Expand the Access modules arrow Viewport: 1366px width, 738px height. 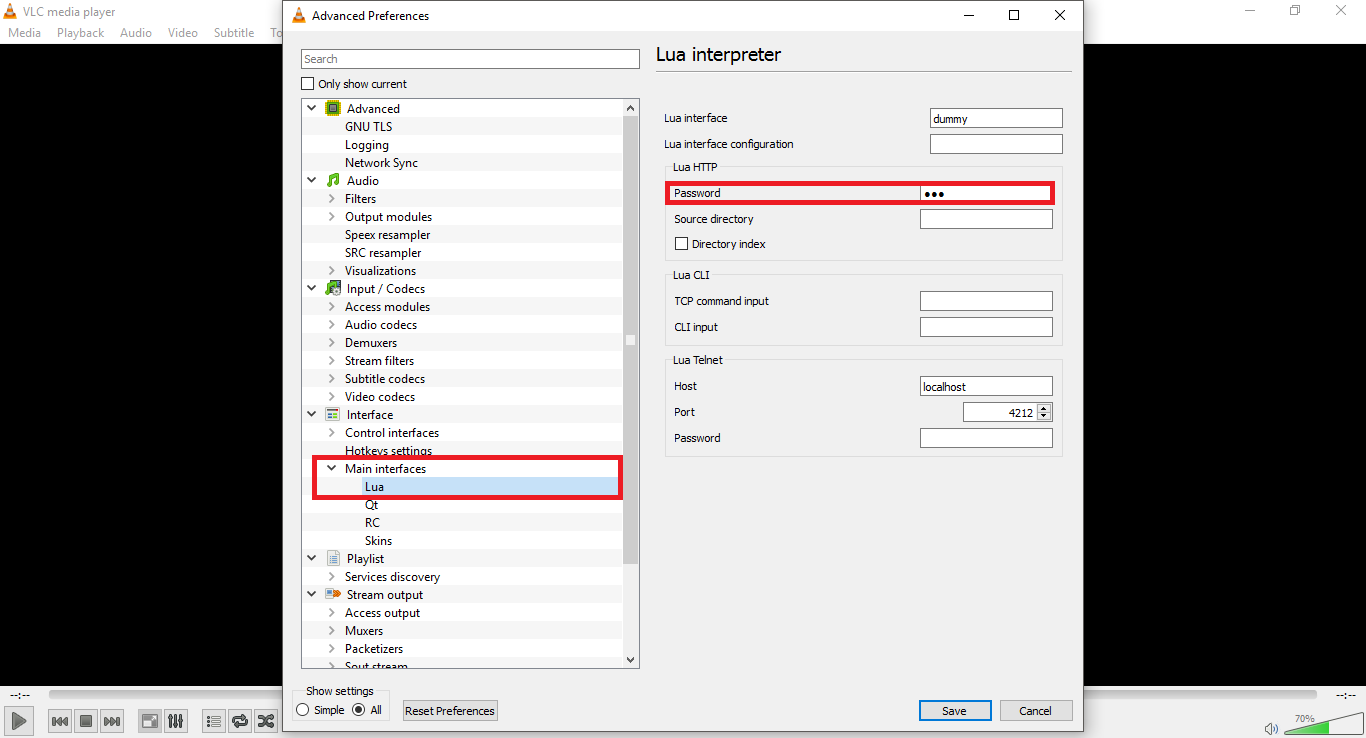point(332,306)
